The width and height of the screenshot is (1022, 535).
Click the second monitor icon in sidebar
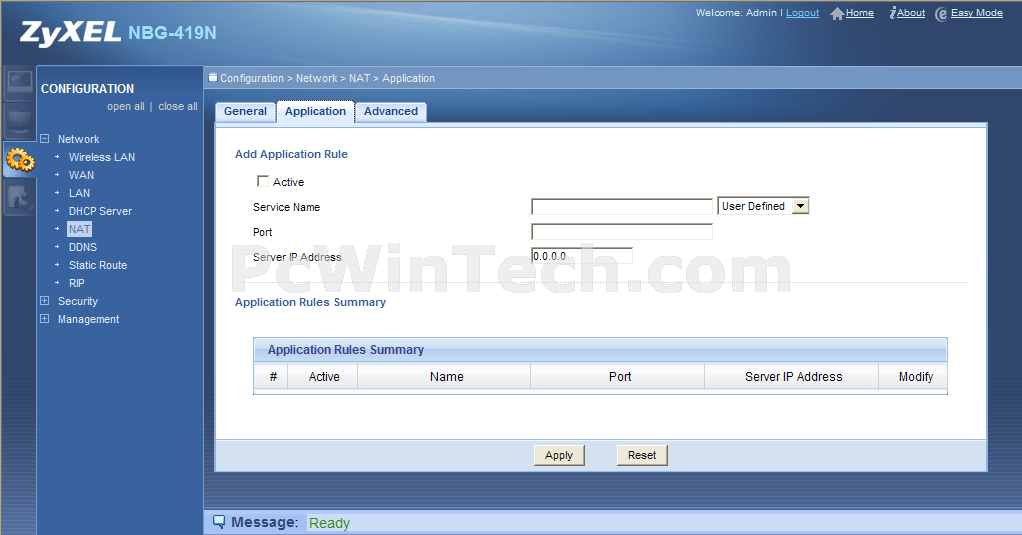(x=20, y=121)
